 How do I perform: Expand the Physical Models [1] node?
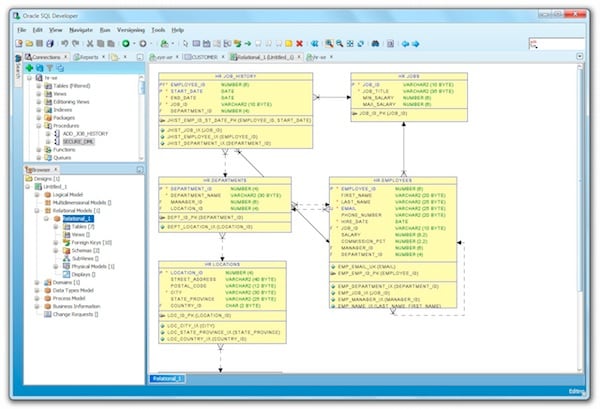56,266
